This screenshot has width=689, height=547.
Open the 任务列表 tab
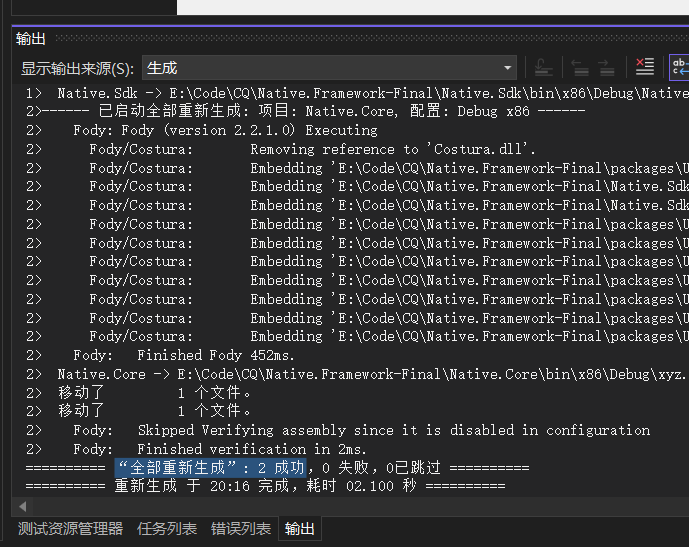(167, 529)
